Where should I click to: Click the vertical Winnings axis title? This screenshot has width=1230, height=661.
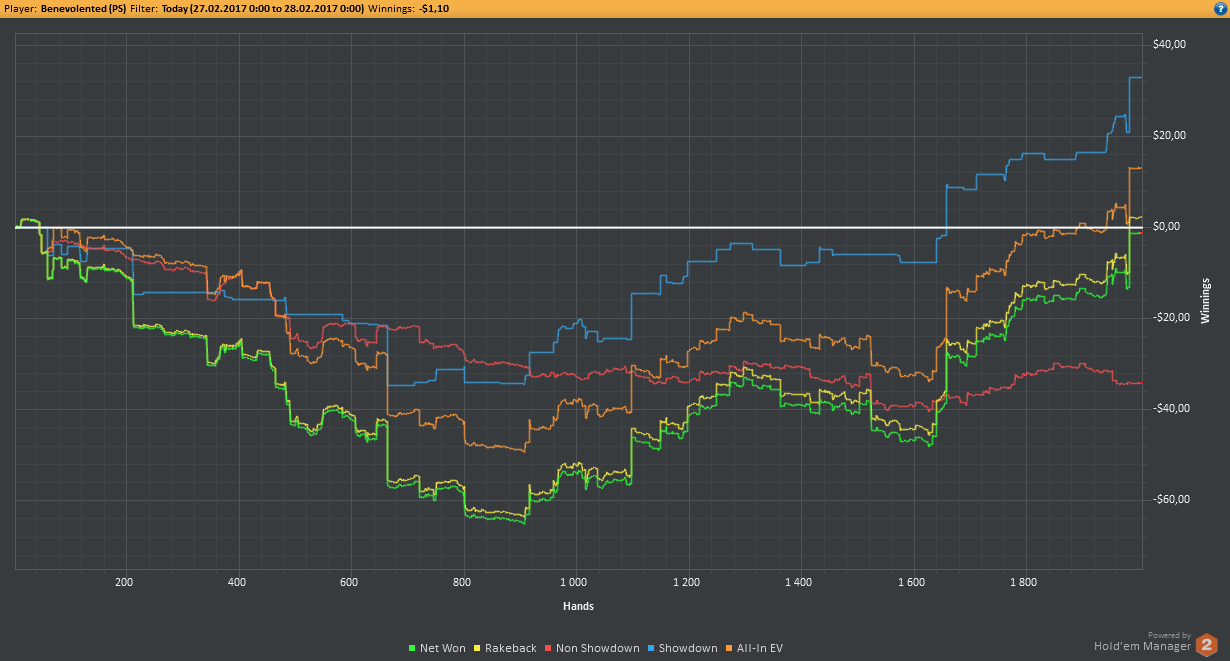point(1205,300)
